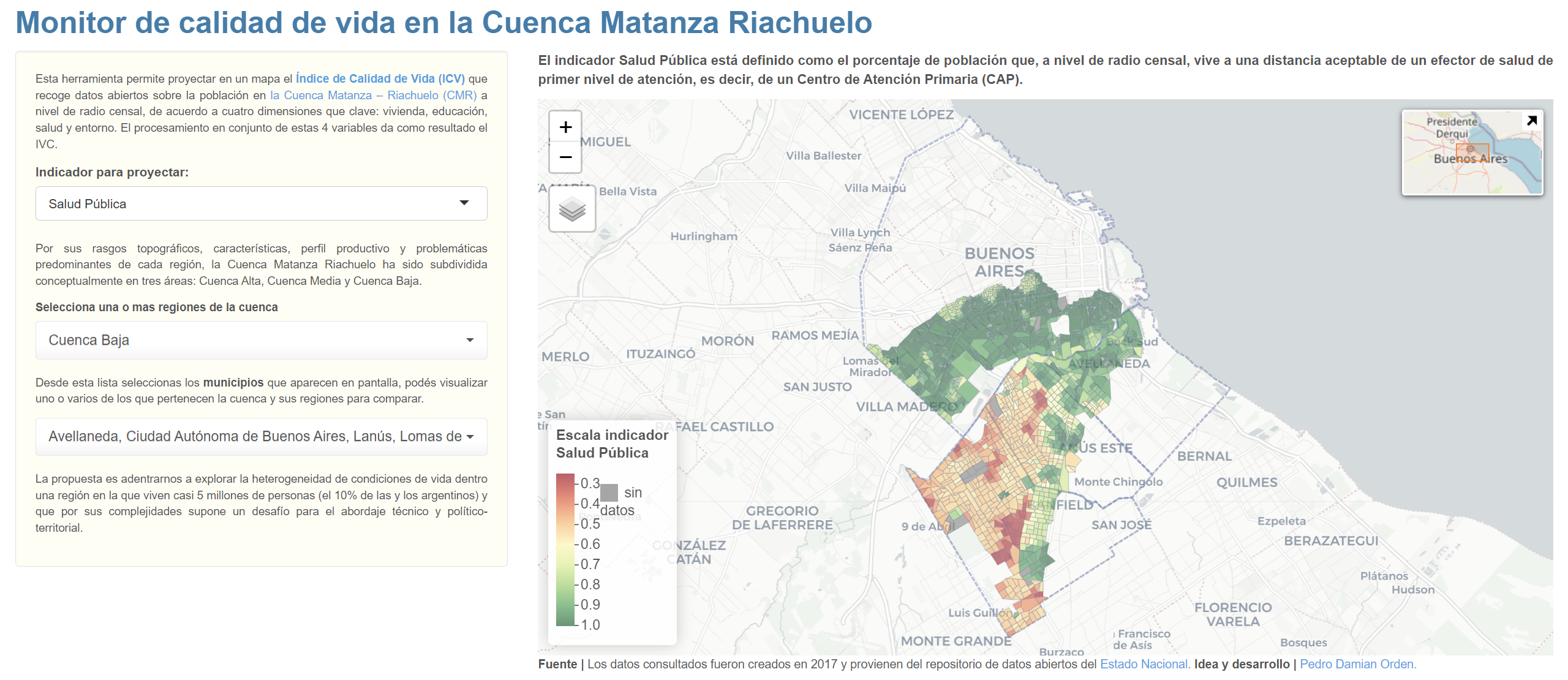Zoom in on the map
Image resolution: width=1568 pixels, height=680 pixels.
click(x=566, y=127)
